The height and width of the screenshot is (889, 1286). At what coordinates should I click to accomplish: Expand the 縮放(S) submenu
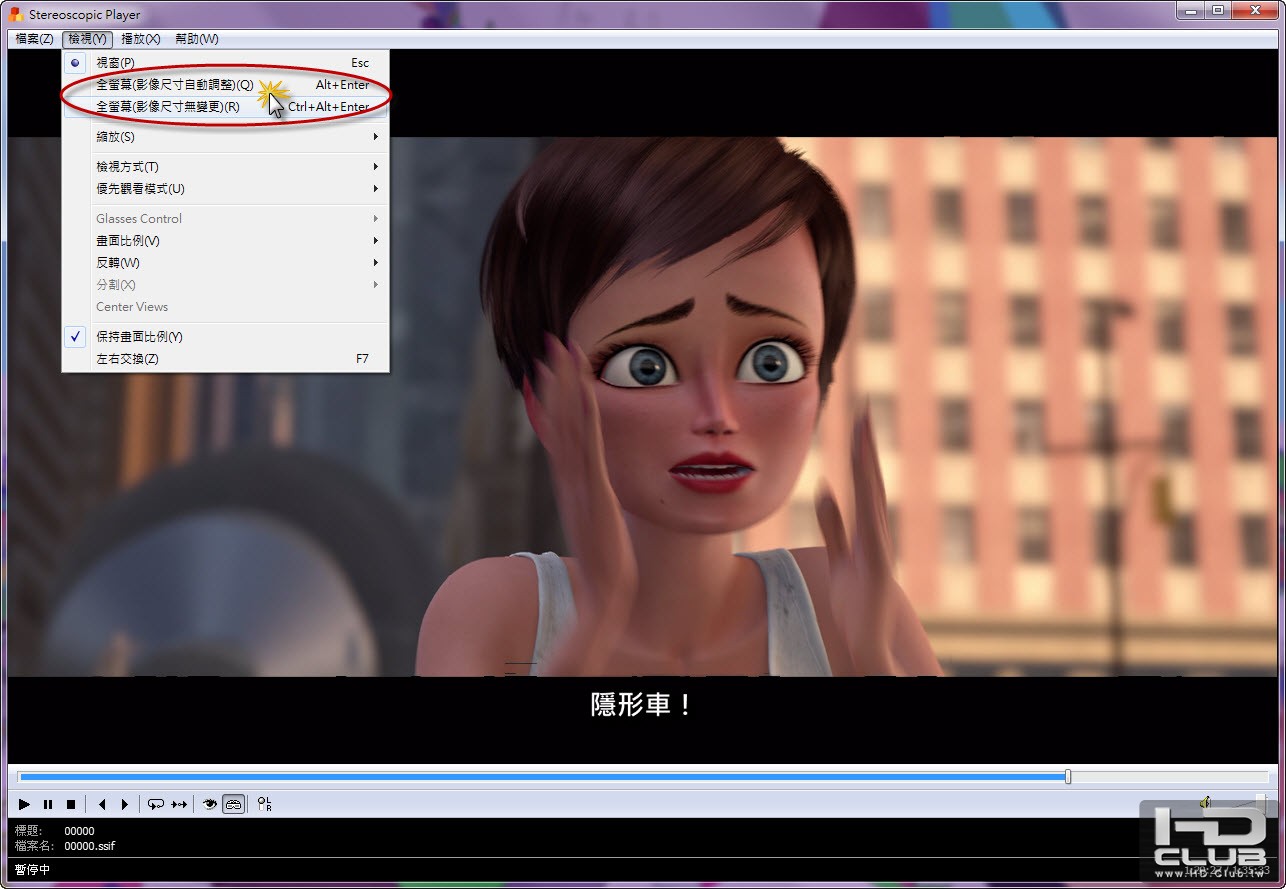point(226,137)
